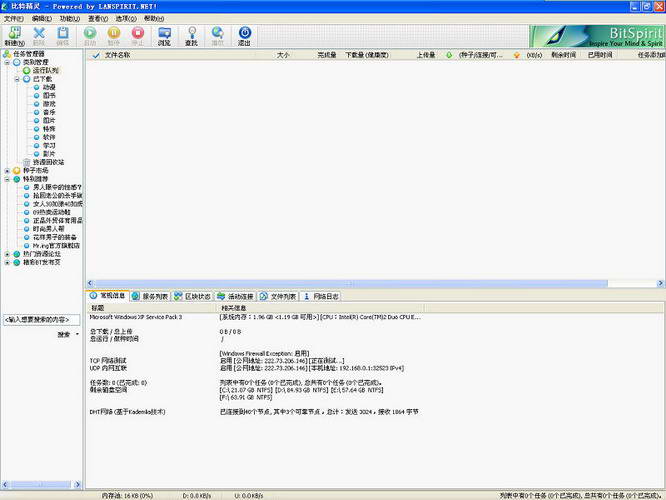Collapse the 类别管理 tree node
Image resolution: width=666 pixels, height=500 pixels.
[7, 63]
